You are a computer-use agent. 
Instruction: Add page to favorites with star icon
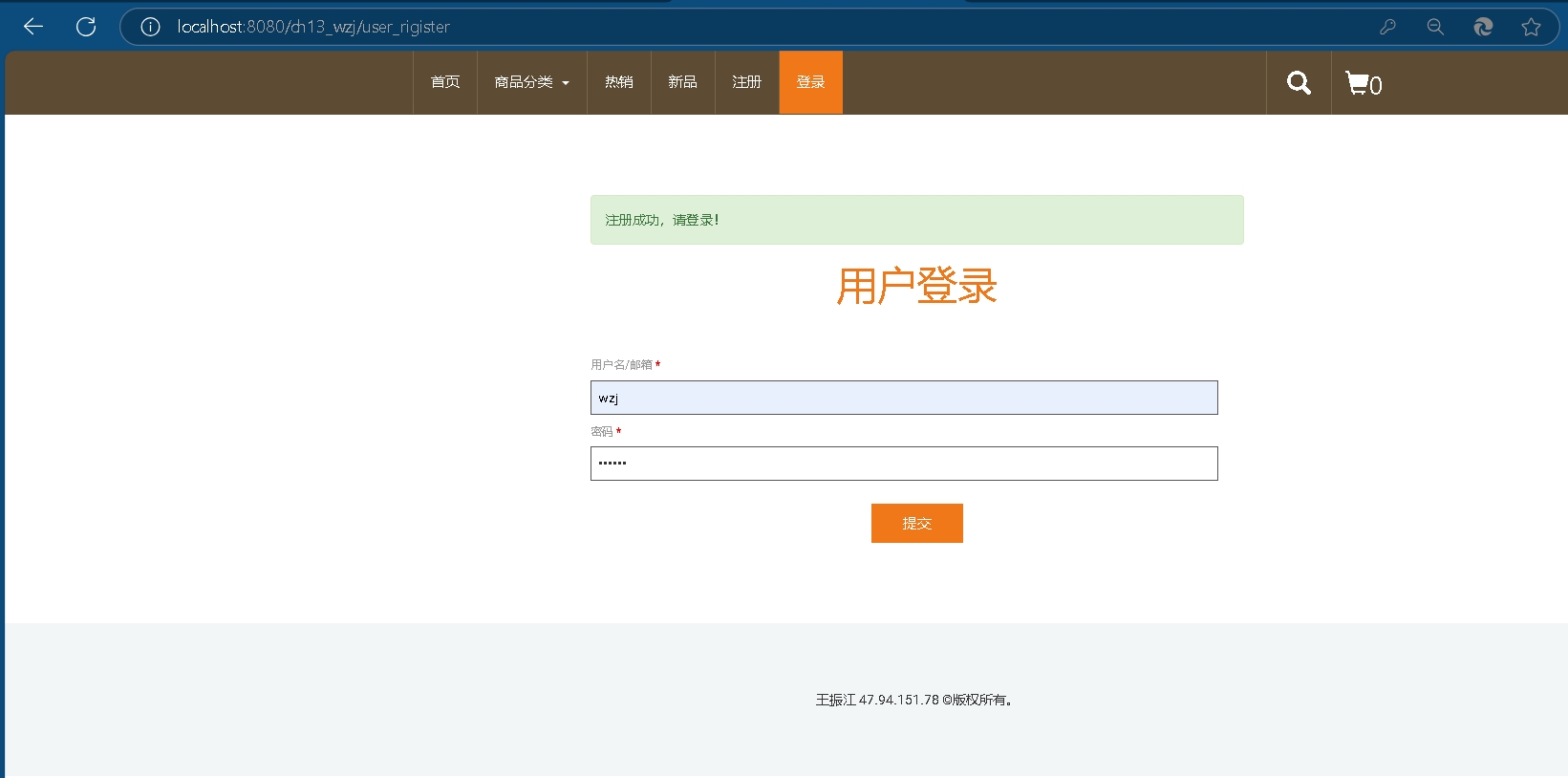(1531, 27)
